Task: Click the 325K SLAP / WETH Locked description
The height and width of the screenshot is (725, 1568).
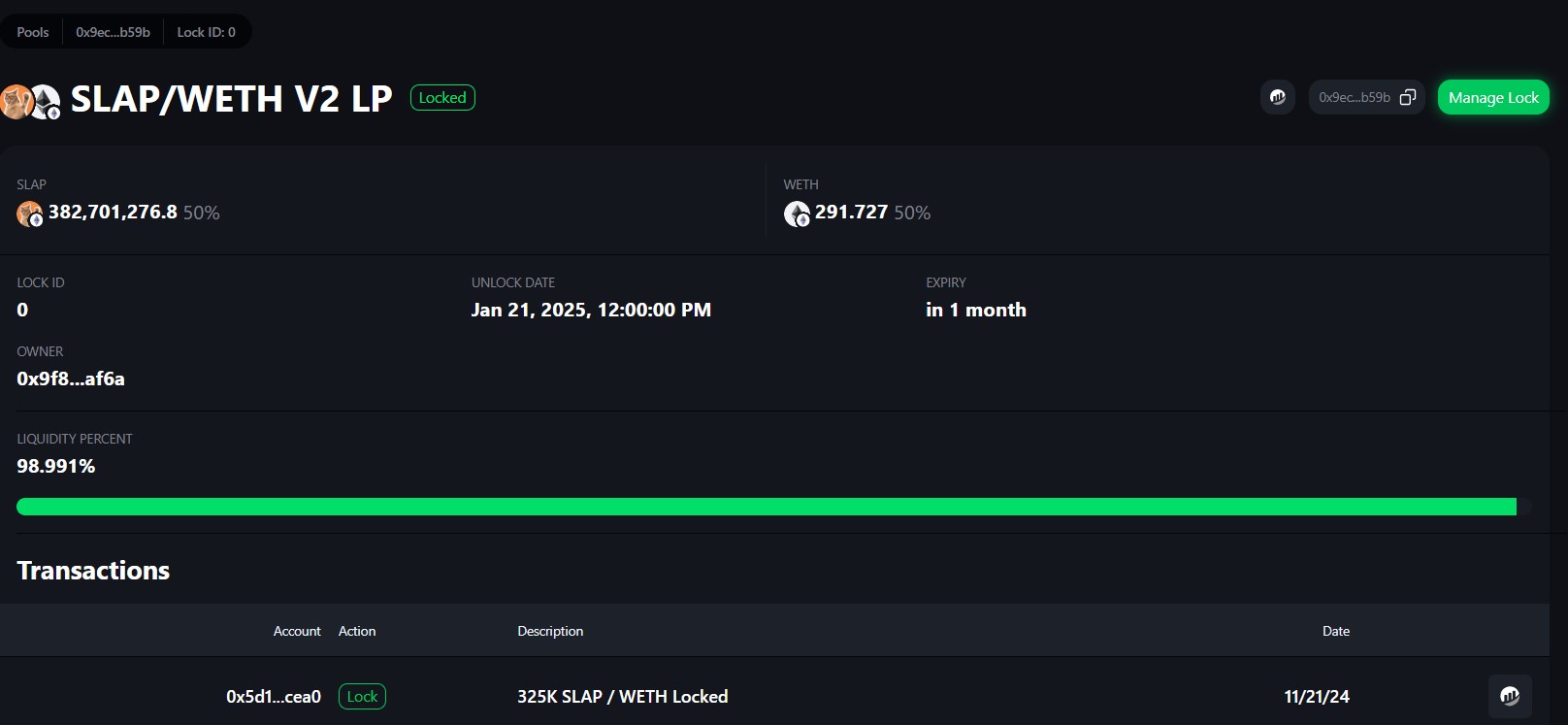Action: (623, 697)
